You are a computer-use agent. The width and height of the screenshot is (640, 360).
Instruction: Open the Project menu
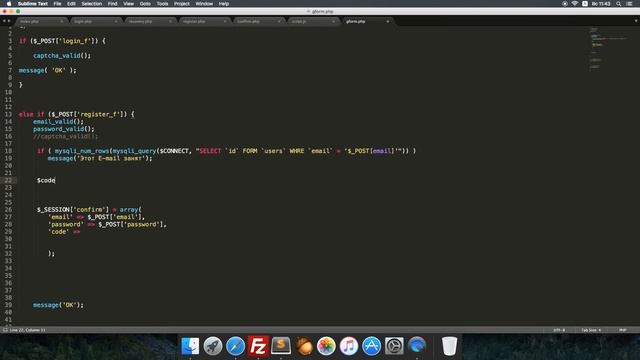tap(182, 4)
